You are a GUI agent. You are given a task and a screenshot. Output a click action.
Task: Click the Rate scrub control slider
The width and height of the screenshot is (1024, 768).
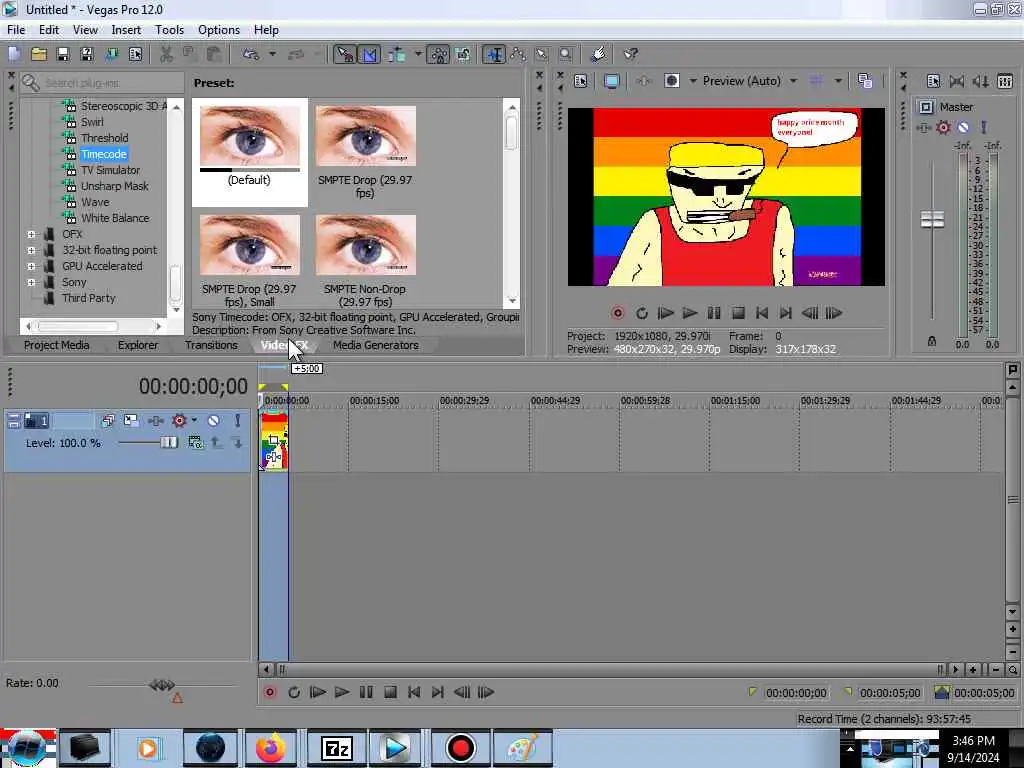(162, 685)
